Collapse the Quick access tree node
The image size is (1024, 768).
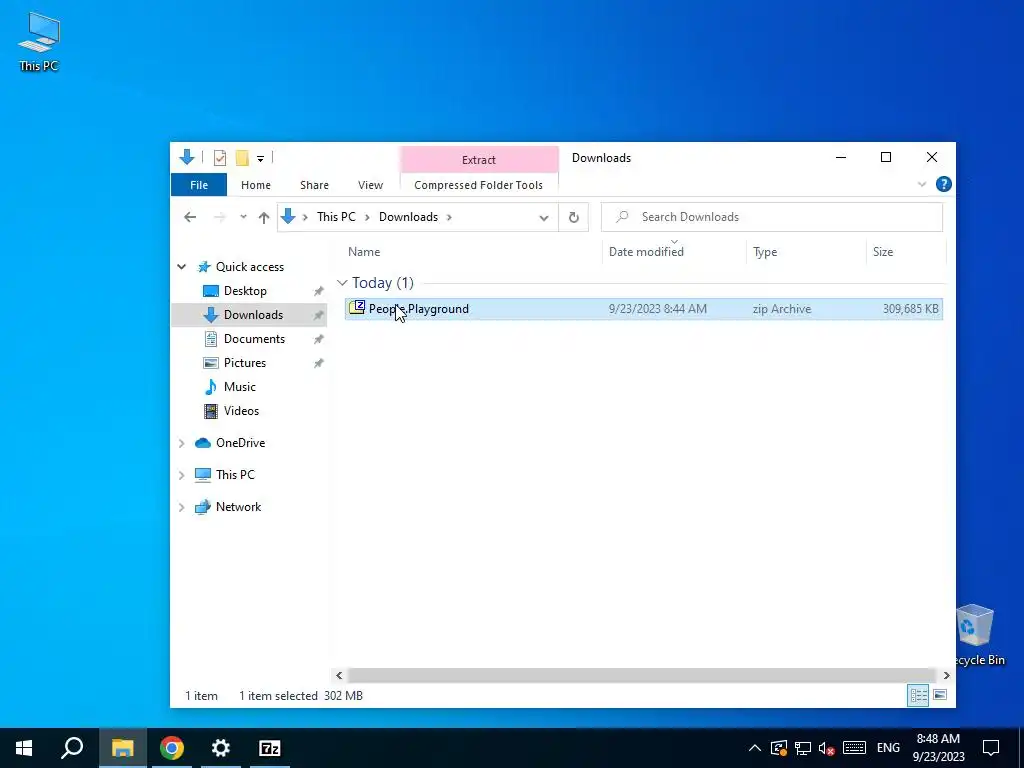182,266
